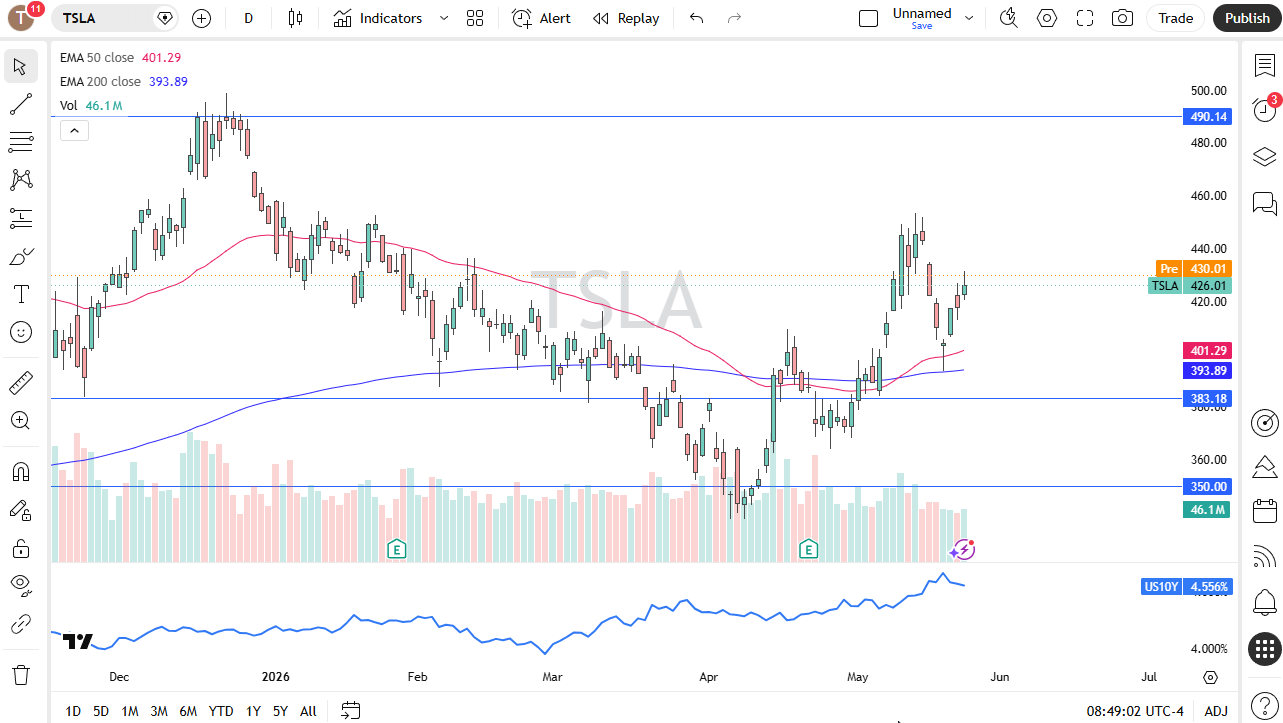The width and height of the screenshot is (1283, 723).
Task: Open the watchlist panel icon
Action: click(1264, 65)
